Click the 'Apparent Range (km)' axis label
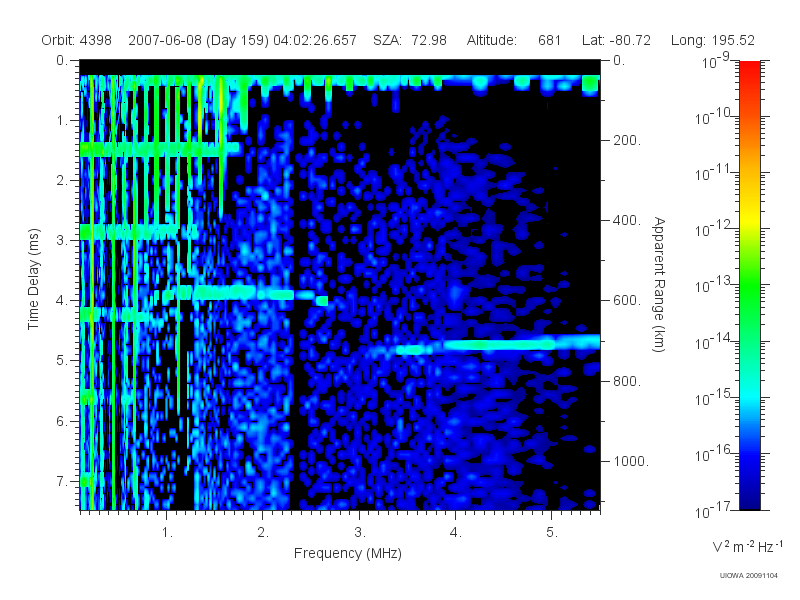Viewport: 800px width, 600px height. [x=659, y=284]
